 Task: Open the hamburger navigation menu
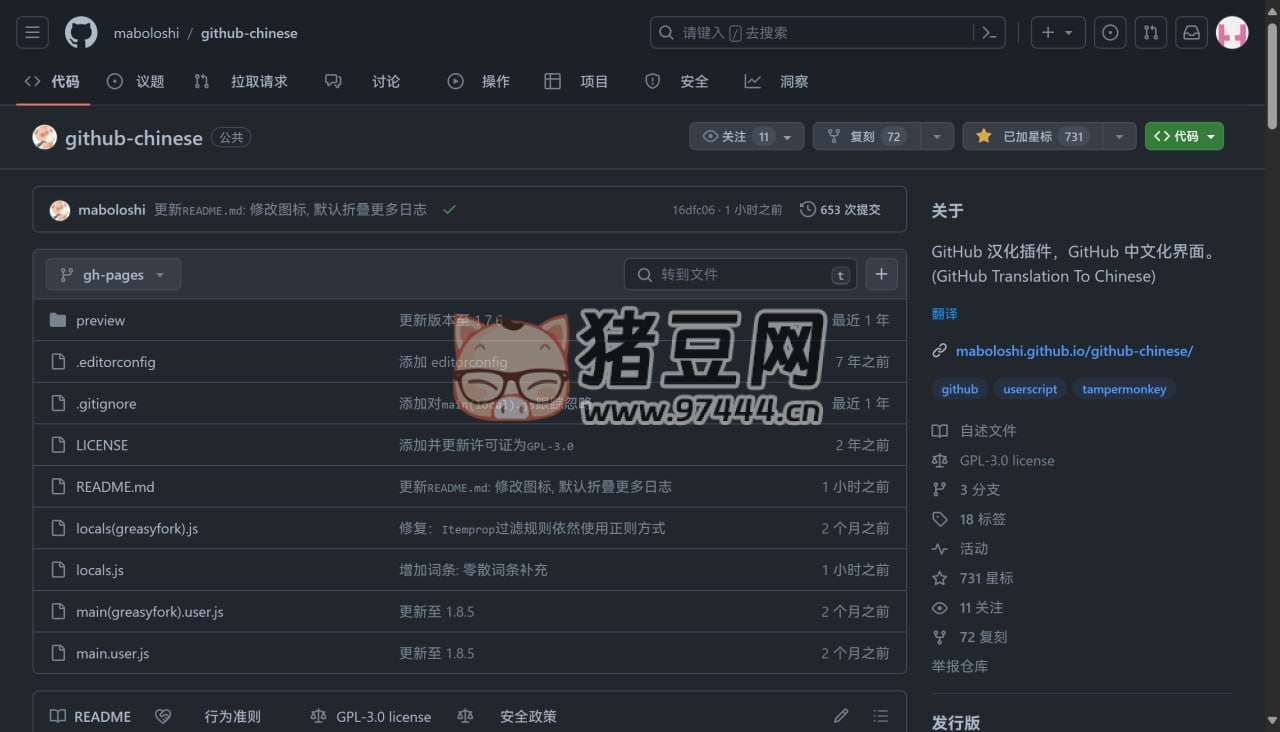(x=32, y=33)
